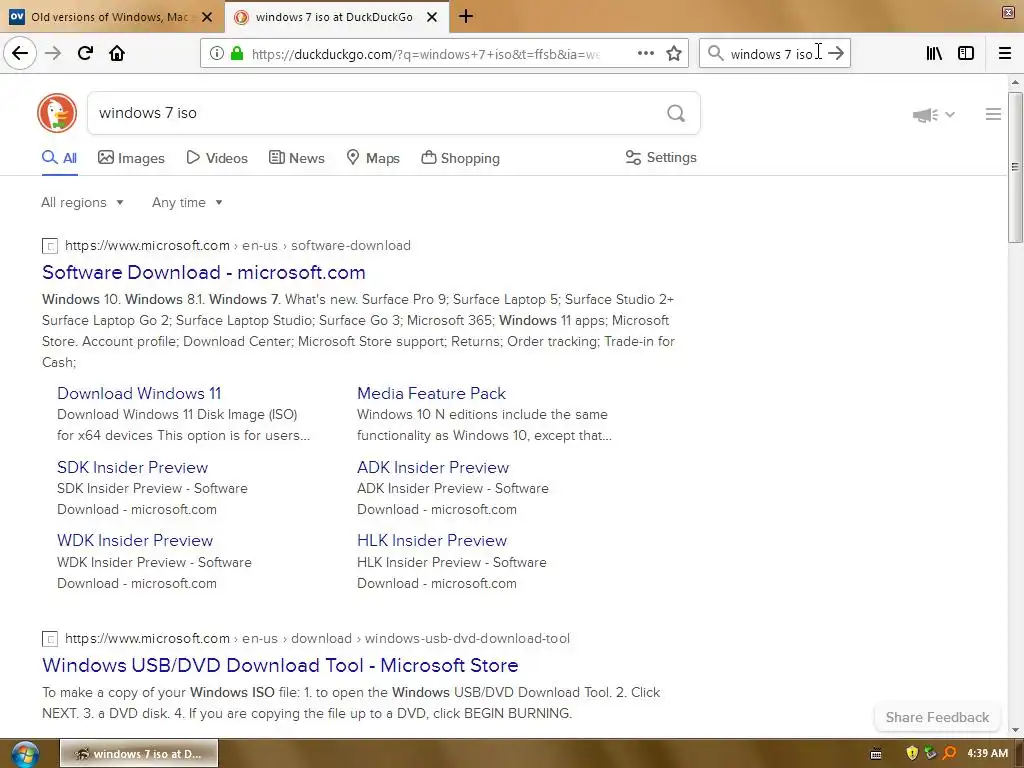Screen dimensions: 1024x768
Task: Submit Firefox search box with arrow button
Action: [x=836, y=53]
